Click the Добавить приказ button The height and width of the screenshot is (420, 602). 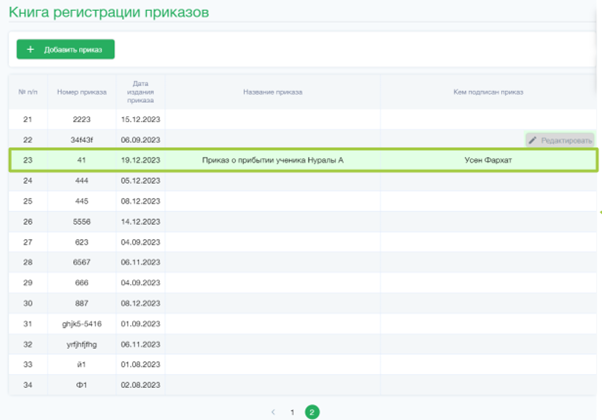point(65,49)
